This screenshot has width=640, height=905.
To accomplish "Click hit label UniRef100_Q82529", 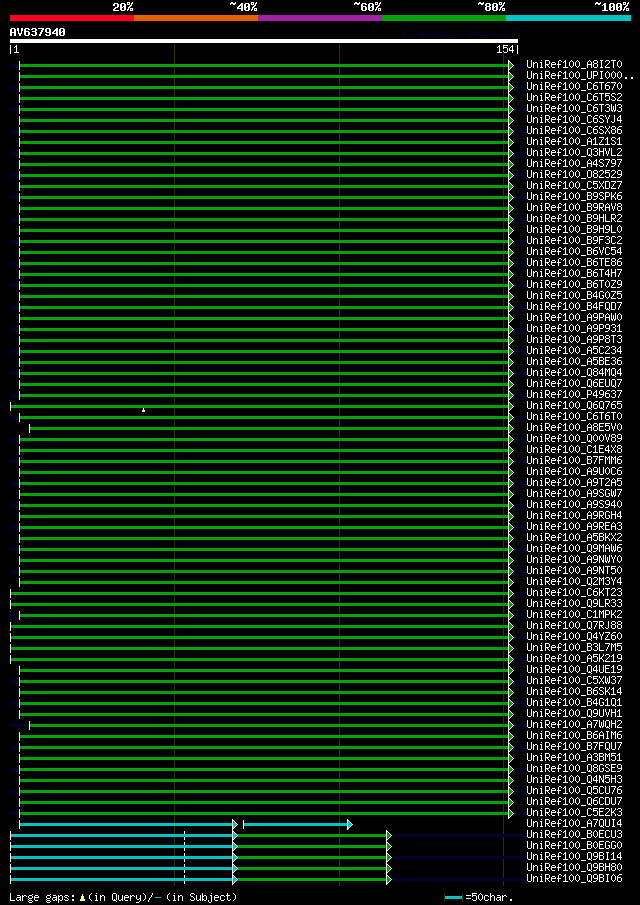I will point(574,174).
